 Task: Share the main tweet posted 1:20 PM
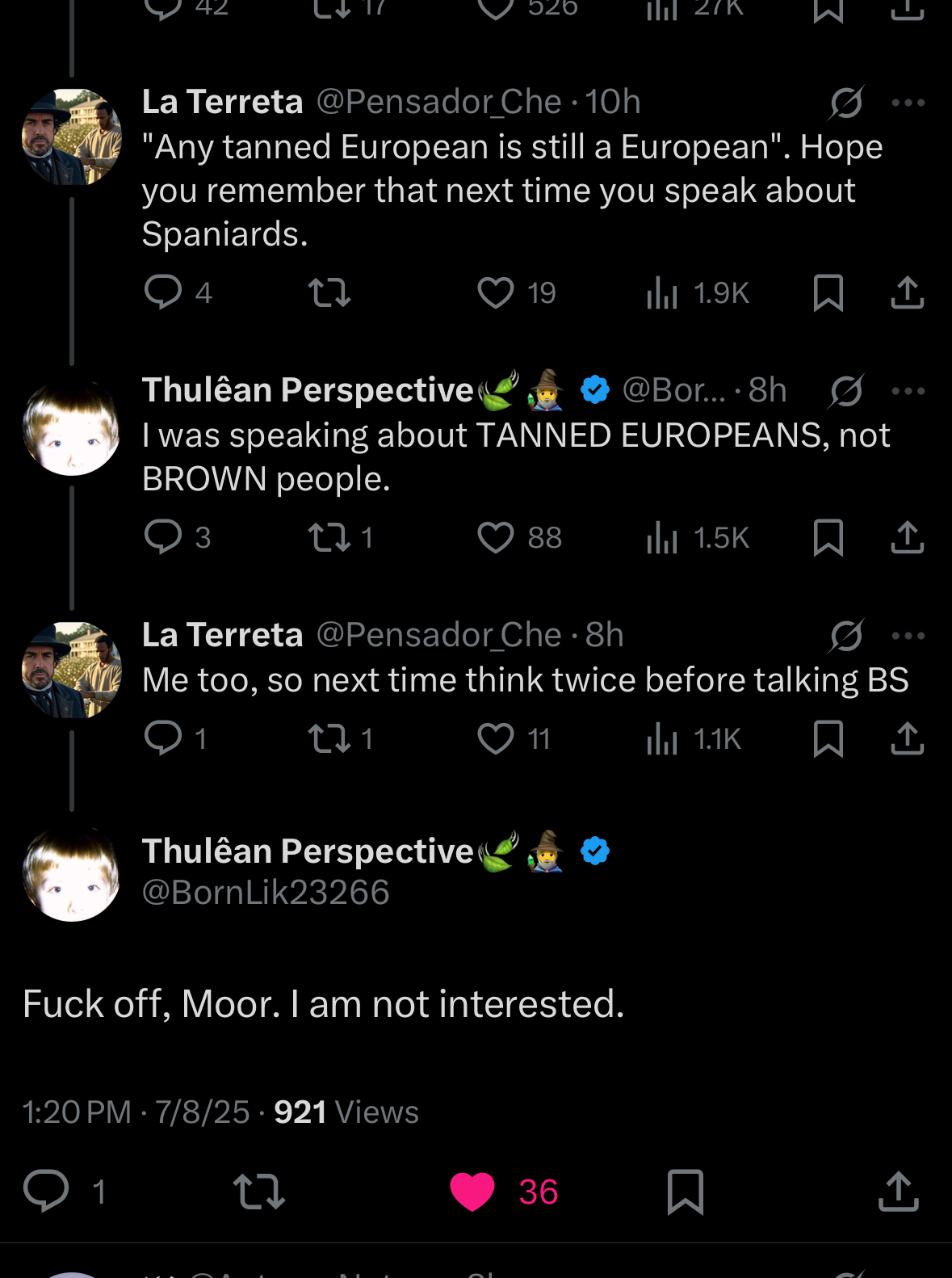pyautogui.click(x=899, y=1192)
